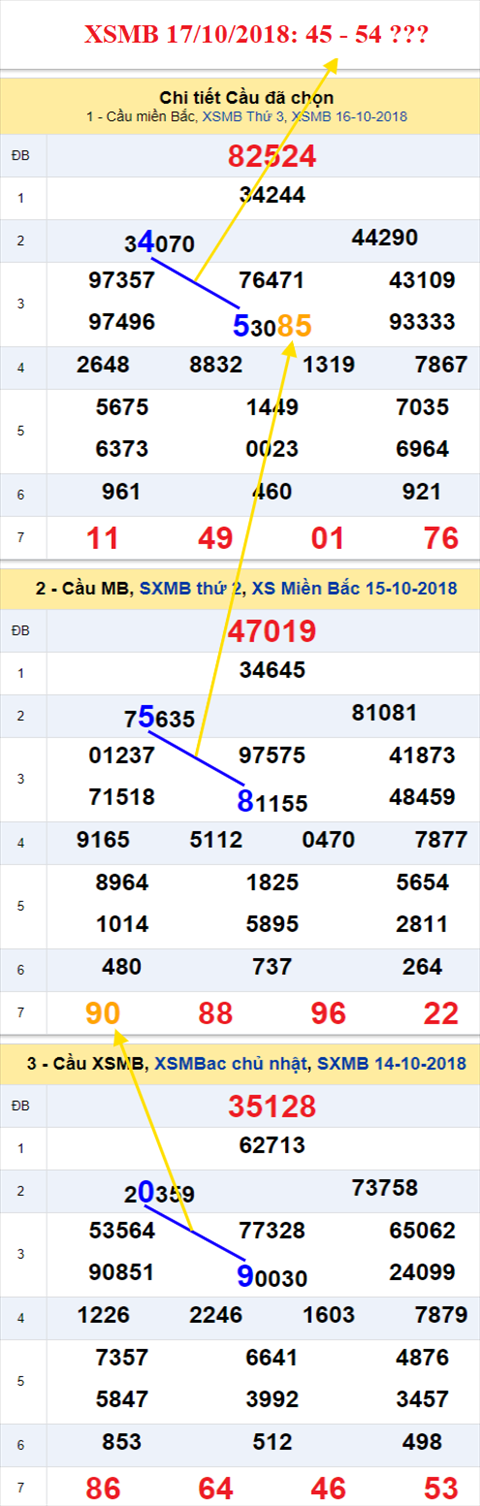Click the number 48459
This screenshot has height=1506, width=480.
coord(422,798)
